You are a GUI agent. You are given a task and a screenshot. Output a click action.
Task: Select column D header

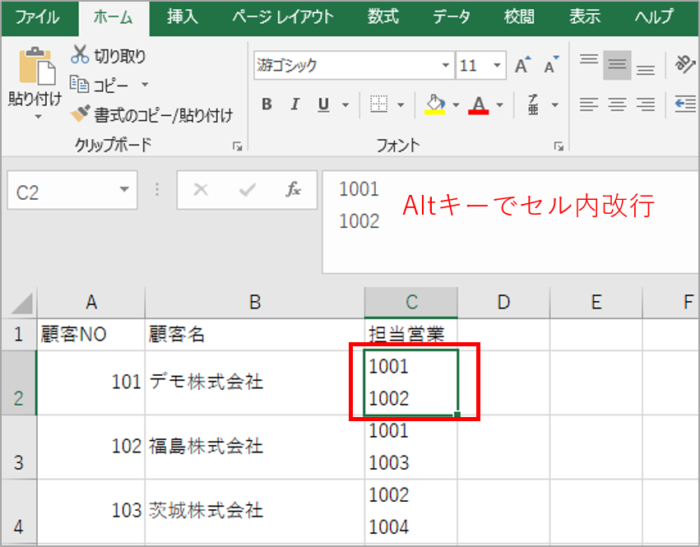504,303
